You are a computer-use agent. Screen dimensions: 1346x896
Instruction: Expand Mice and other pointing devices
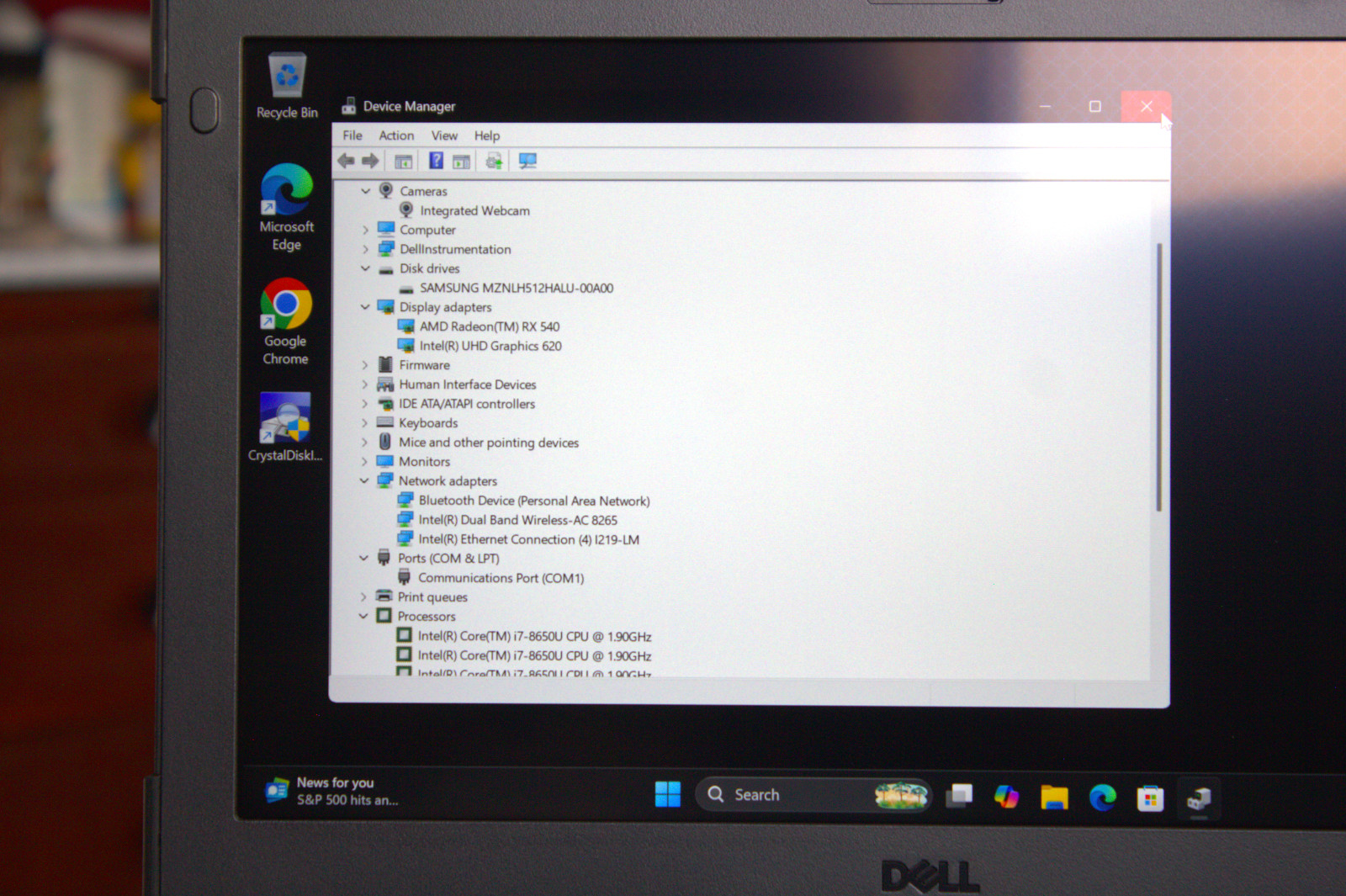pos(364,443)
